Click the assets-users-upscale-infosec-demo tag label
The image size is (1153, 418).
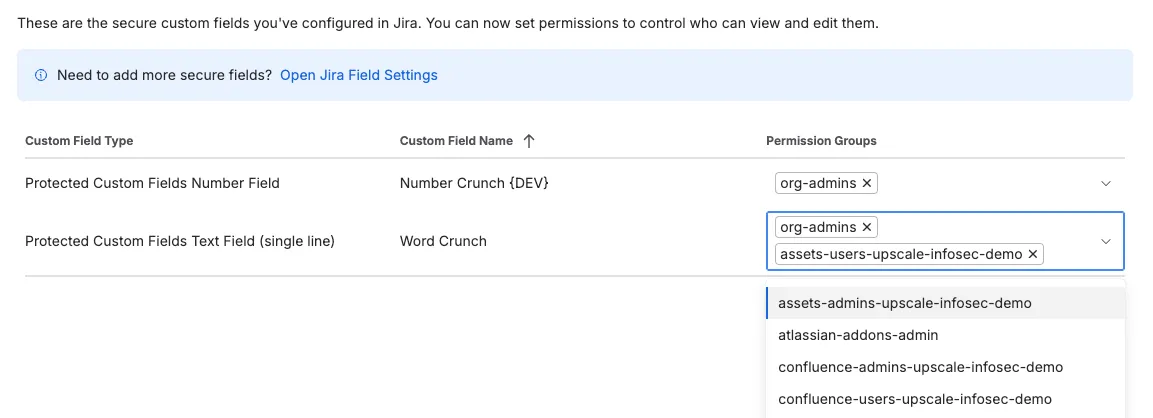[x=901, y=254]
